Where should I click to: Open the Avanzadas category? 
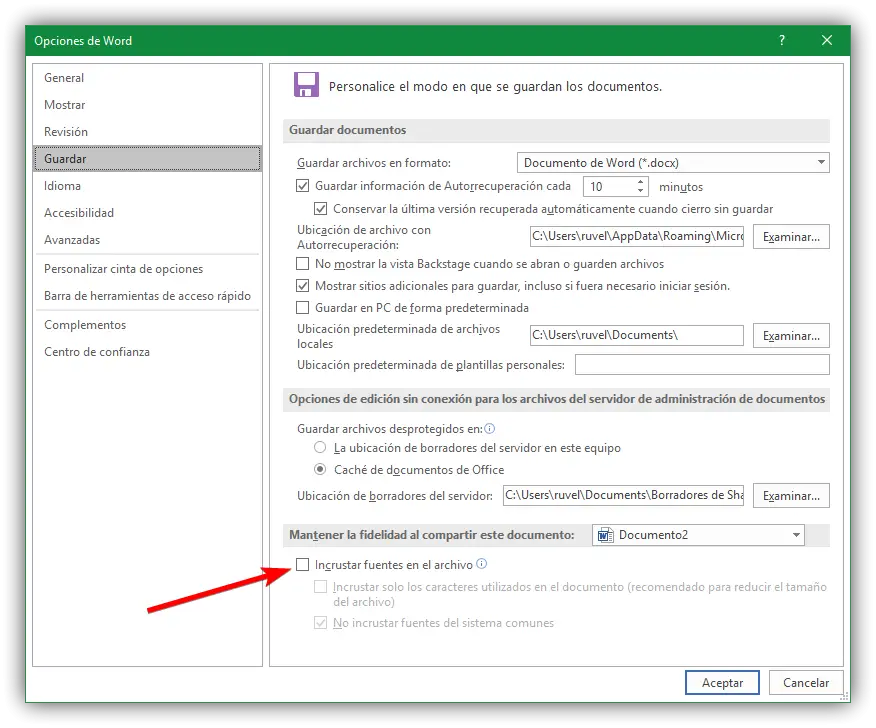pyautogui.click(x=147, y=239)
